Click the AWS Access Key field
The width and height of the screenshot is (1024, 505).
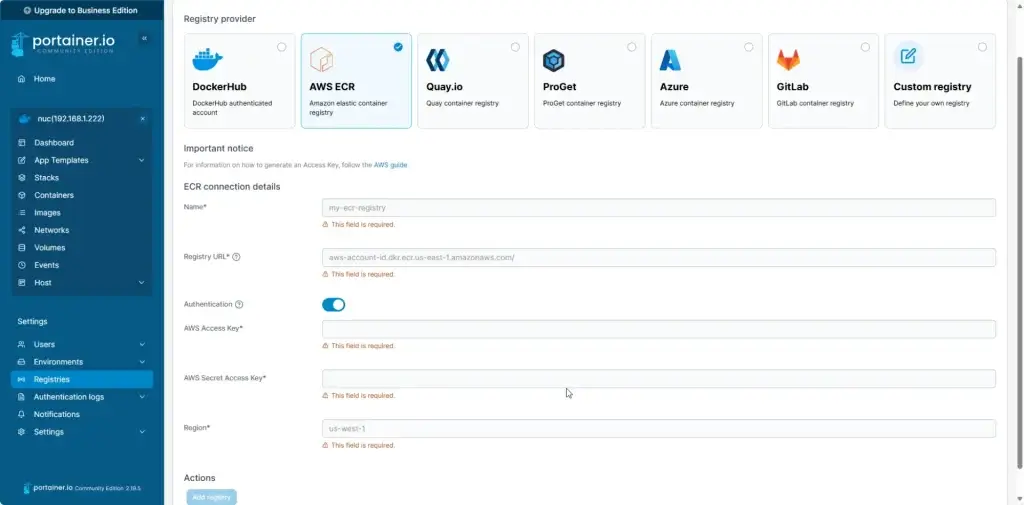(x=659, y=329)
